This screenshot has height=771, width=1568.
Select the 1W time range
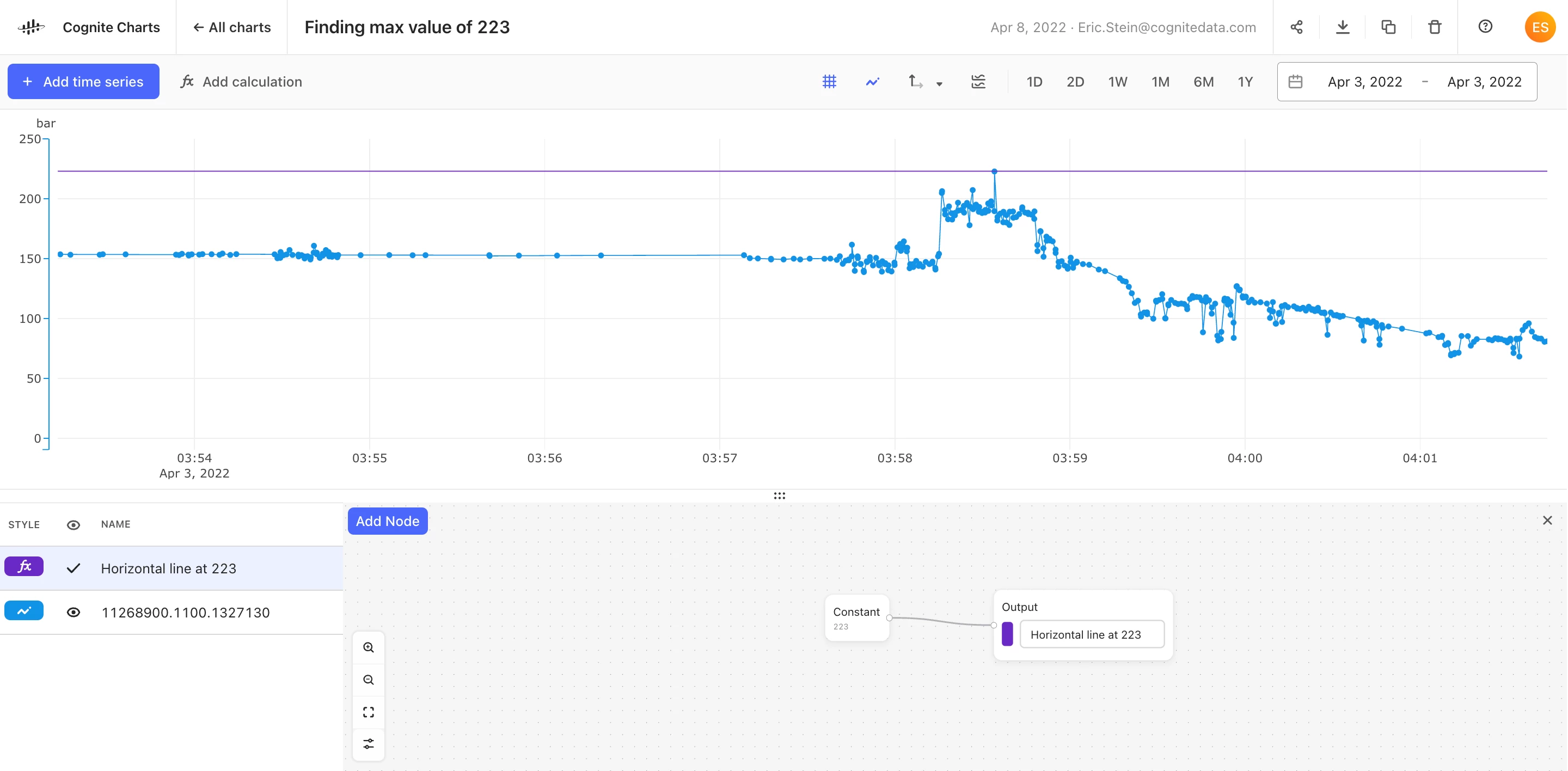tap(1117, 82)
